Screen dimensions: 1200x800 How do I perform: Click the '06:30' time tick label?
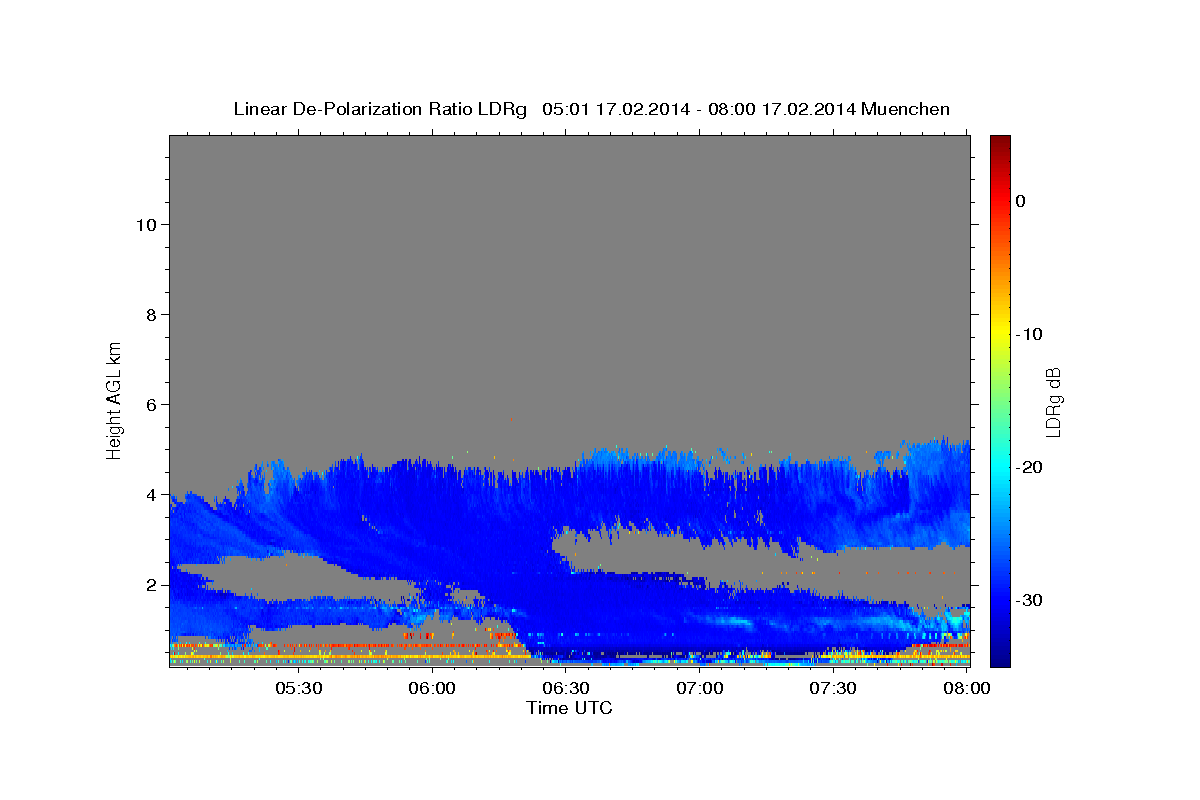pyautogui.click(x=566, y=689)
